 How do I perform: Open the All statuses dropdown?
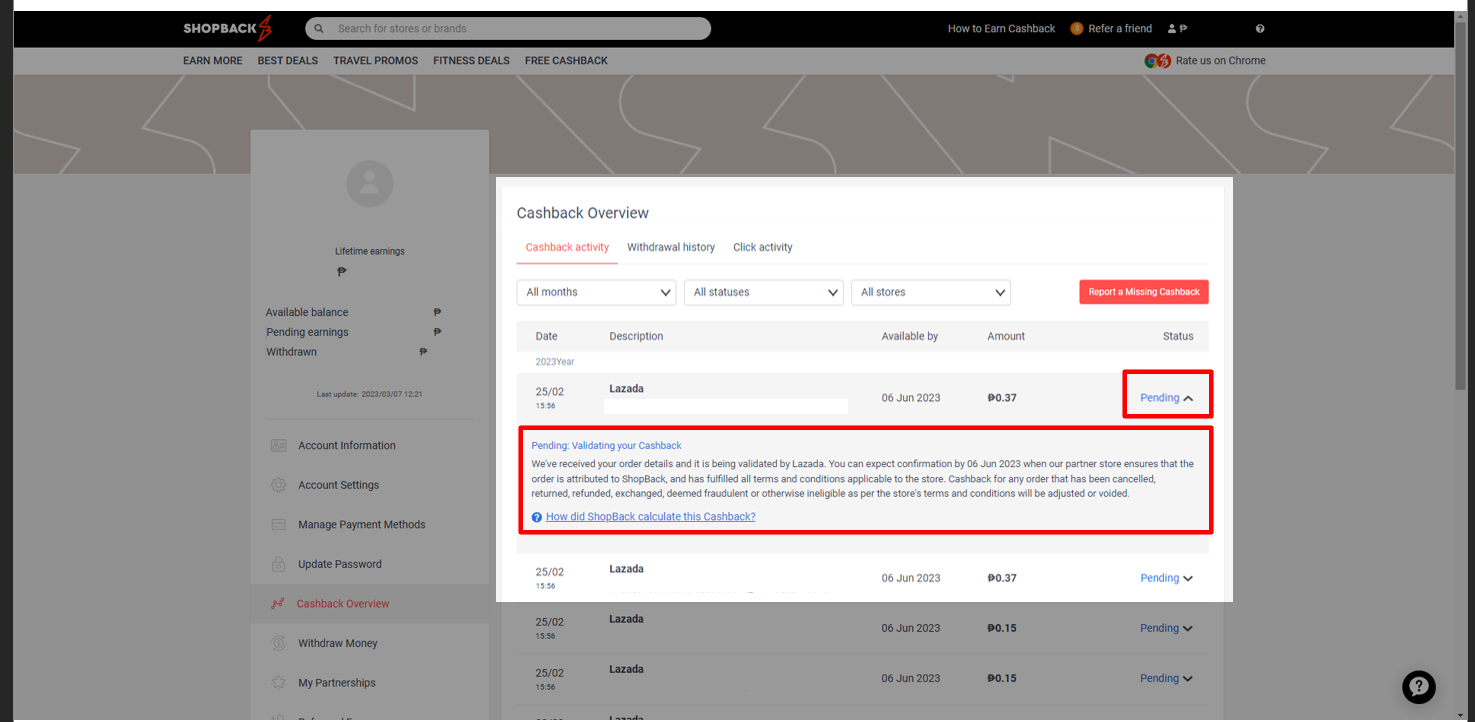point(764,292)
